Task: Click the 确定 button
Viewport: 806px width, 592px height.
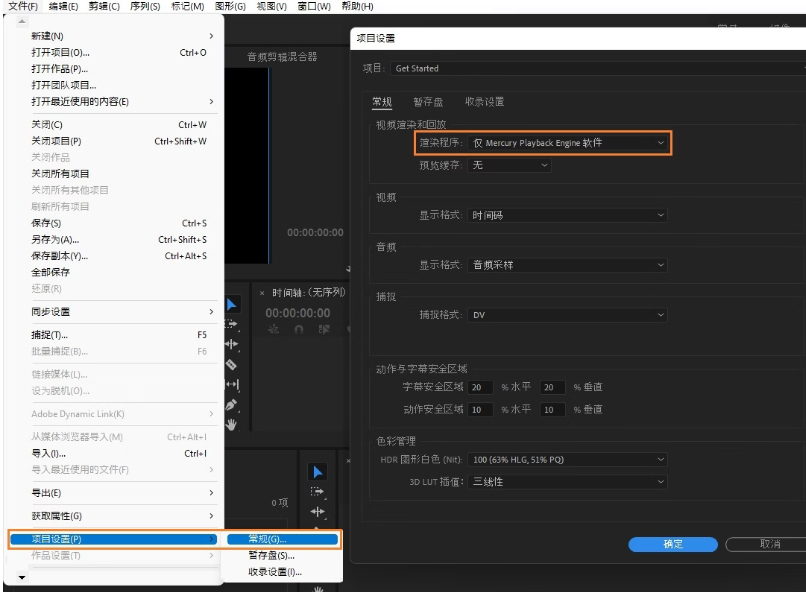Action: [673, 544]
